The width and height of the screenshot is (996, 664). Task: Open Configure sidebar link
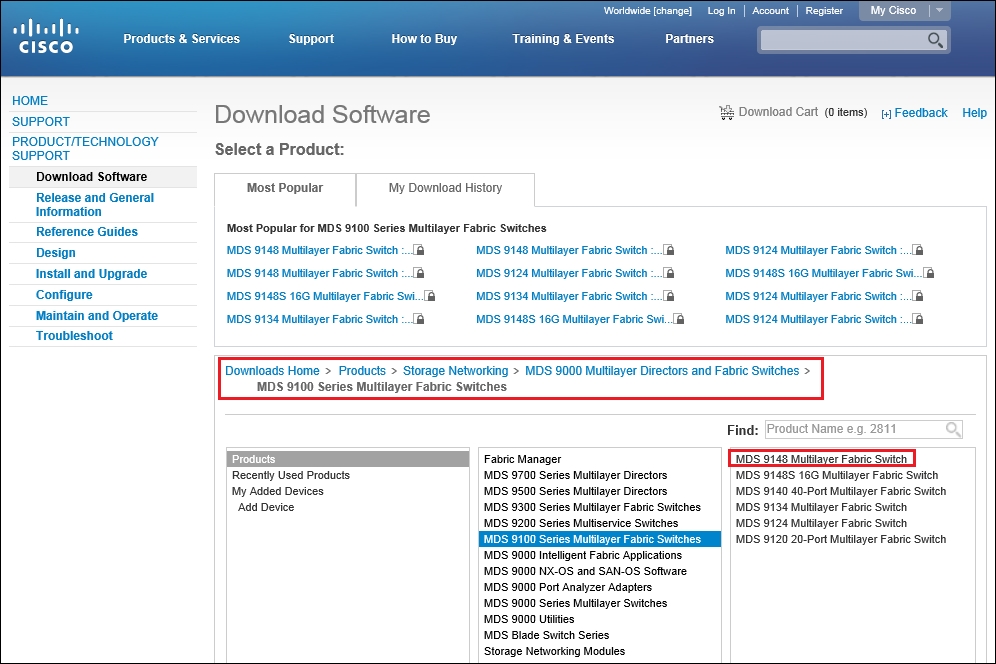(x=64, y=295)
